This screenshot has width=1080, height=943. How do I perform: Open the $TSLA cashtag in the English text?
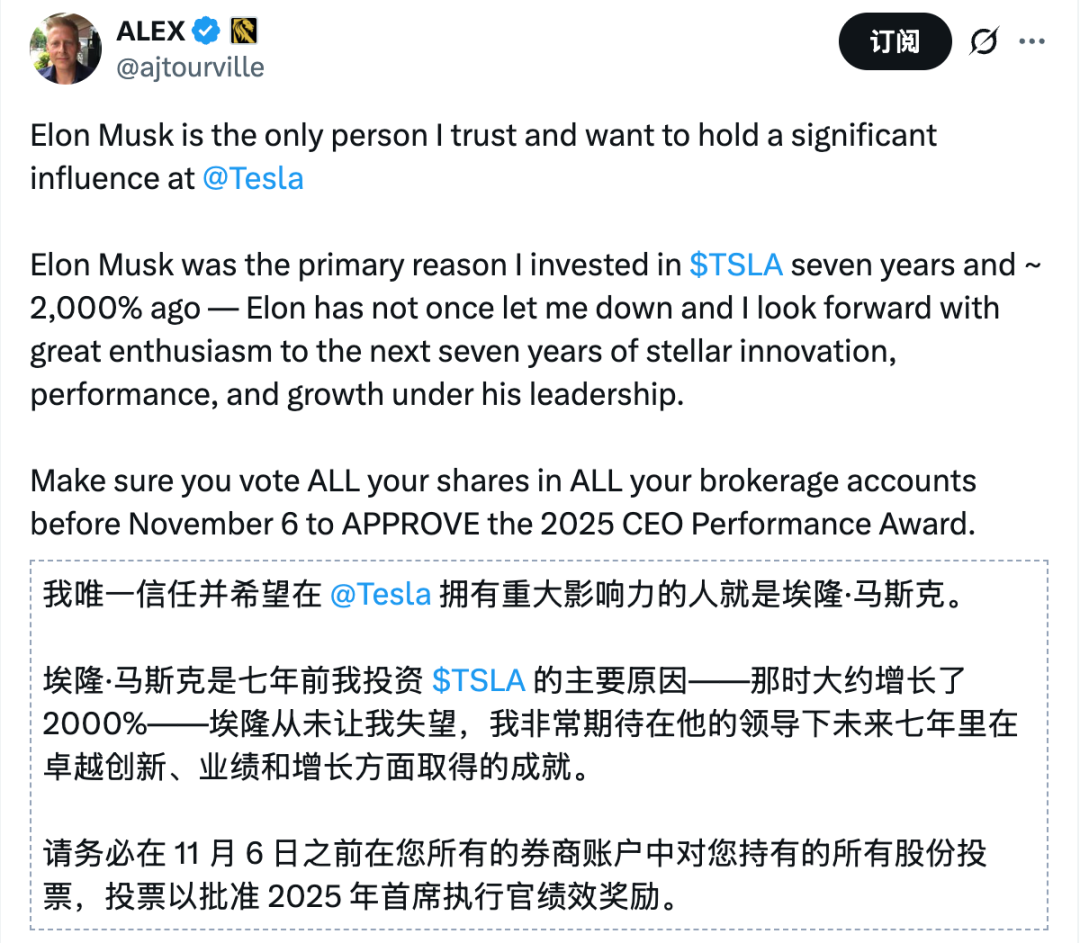[736, 265]
